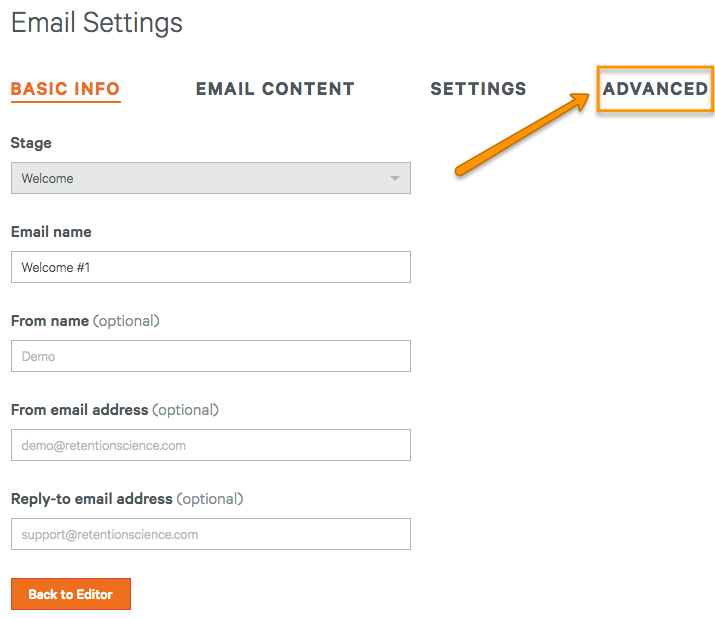Click the optional text beside From name
Screen dimensions: 715x619
tap(126, 321)
